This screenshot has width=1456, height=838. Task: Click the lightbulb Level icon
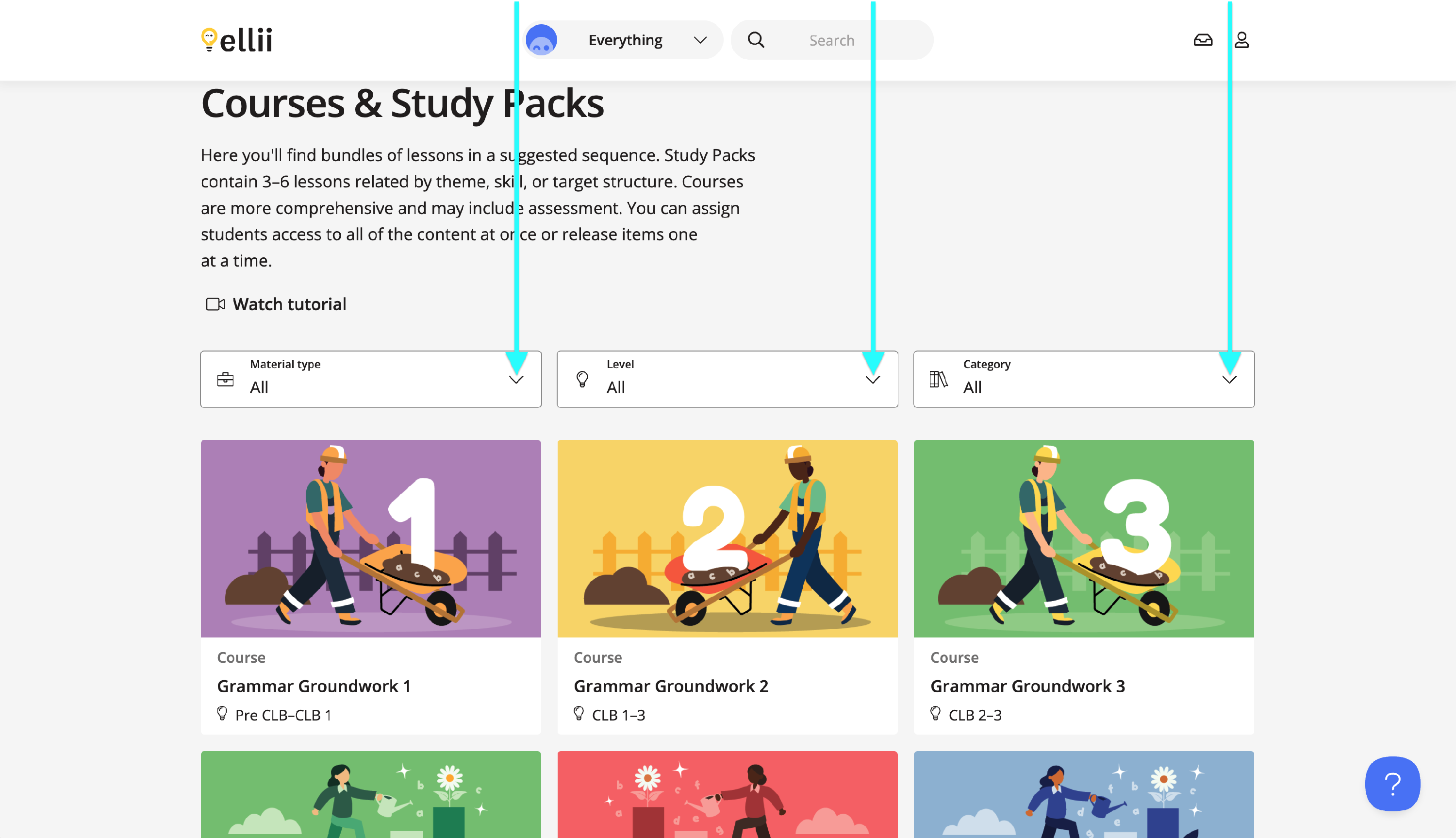[581, 379]
